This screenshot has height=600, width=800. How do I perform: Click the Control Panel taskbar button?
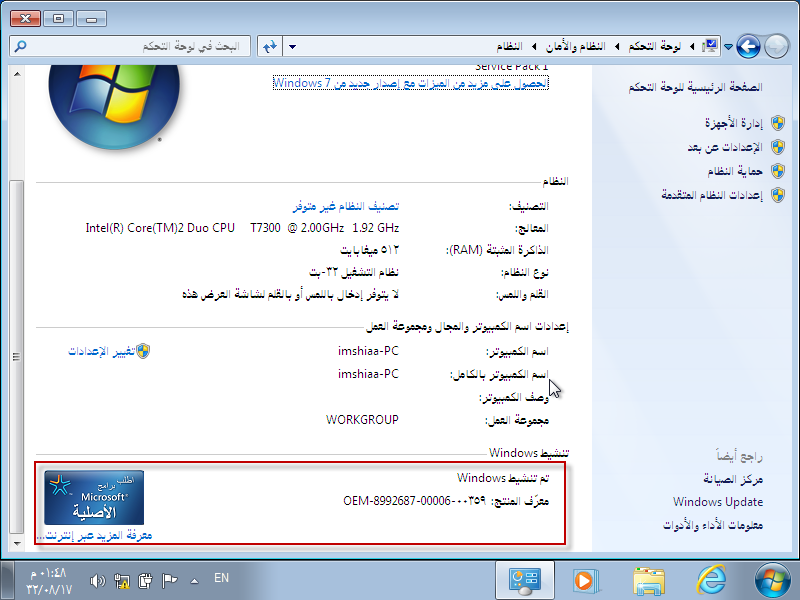(524, 581)
